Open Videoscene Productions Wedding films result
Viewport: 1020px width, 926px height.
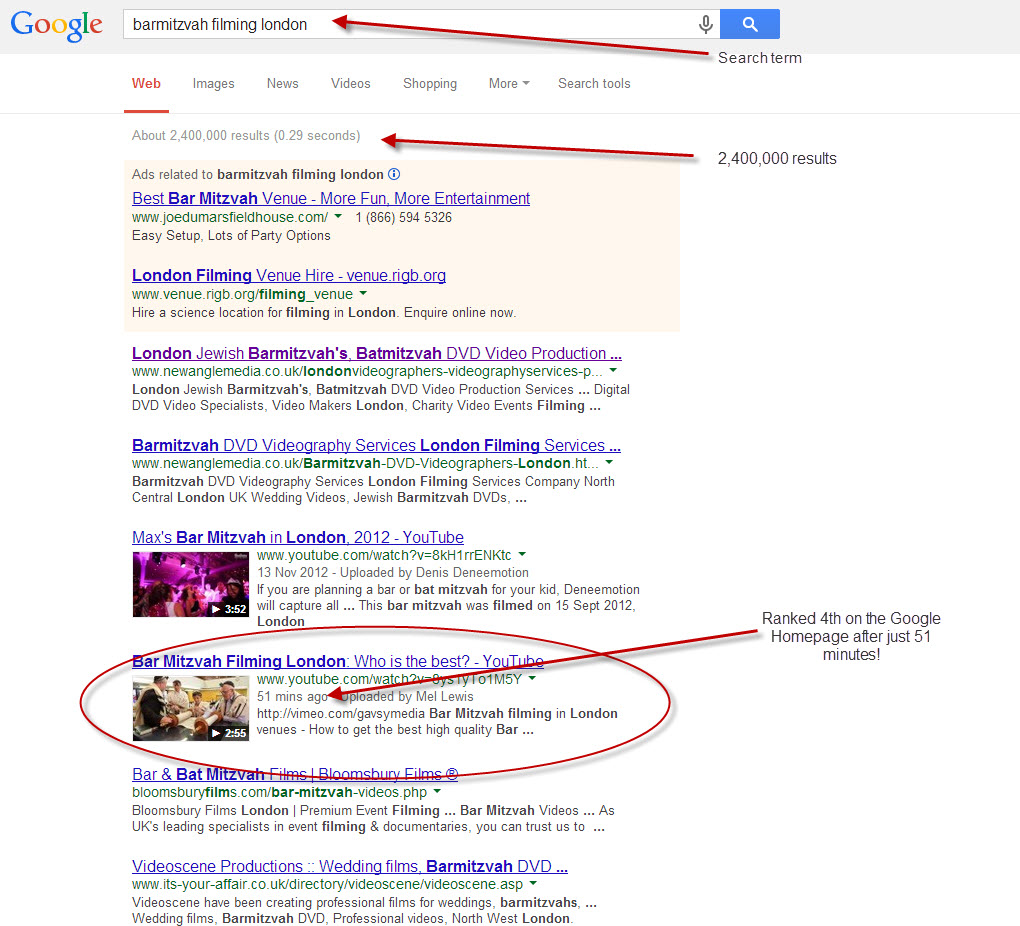(350, 866)
